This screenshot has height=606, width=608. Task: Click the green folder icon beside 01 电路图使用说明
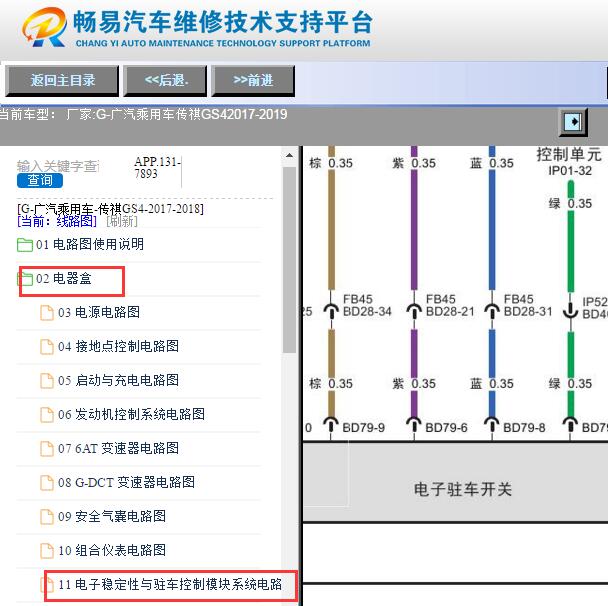[x=25, y=245]
